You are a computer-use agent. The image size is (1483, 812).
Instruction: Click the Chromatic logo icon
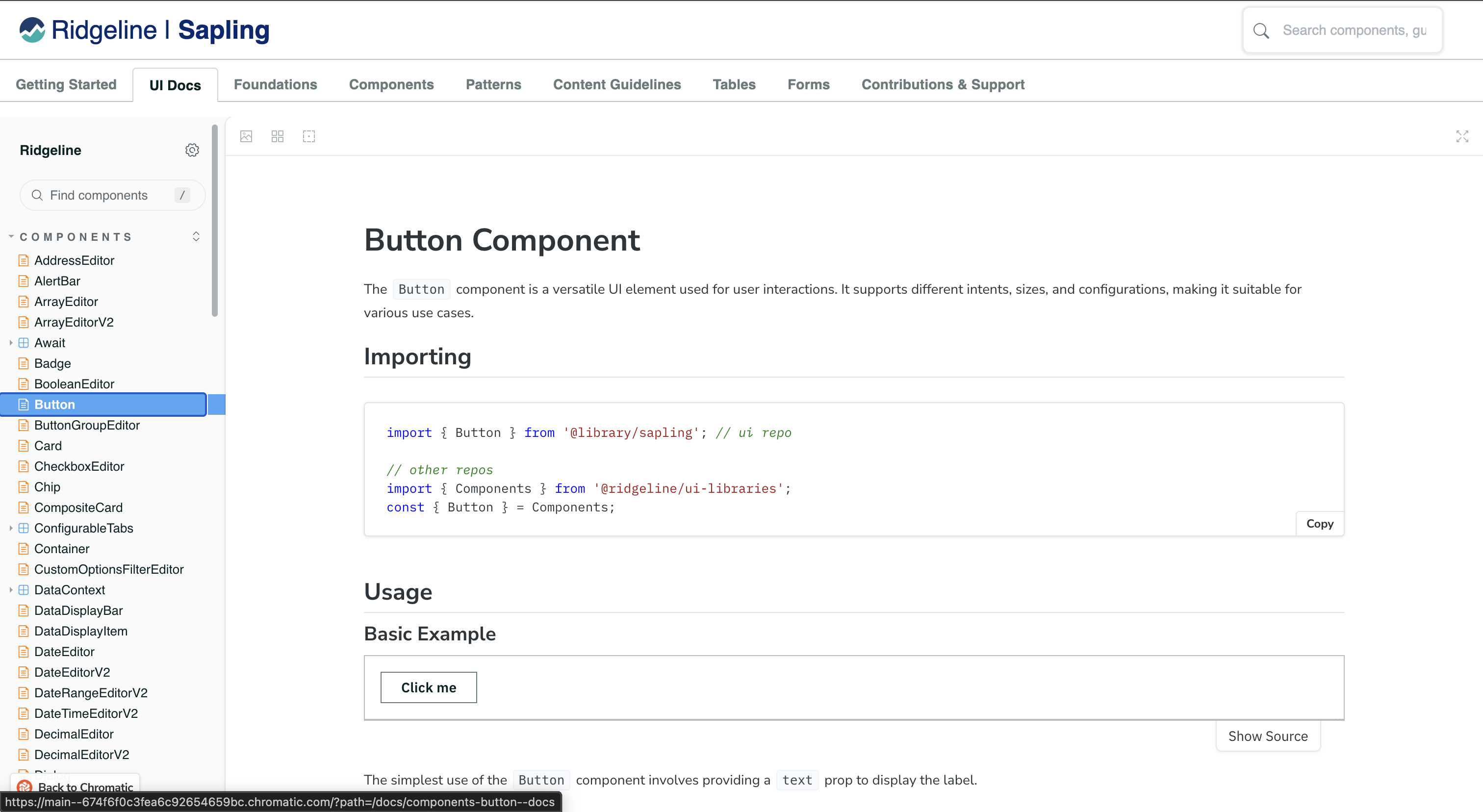click(24, 787)
